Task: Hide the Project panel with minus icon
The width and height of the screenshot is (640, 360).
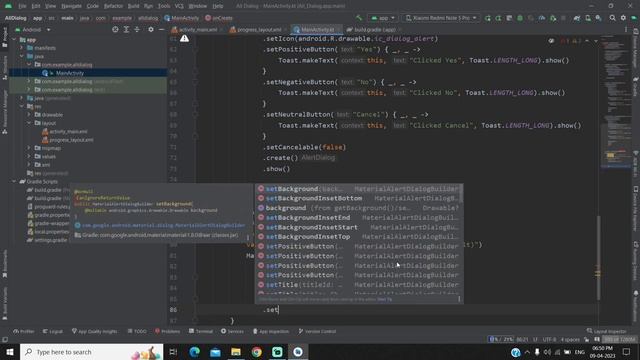Action: click(162, 29)
